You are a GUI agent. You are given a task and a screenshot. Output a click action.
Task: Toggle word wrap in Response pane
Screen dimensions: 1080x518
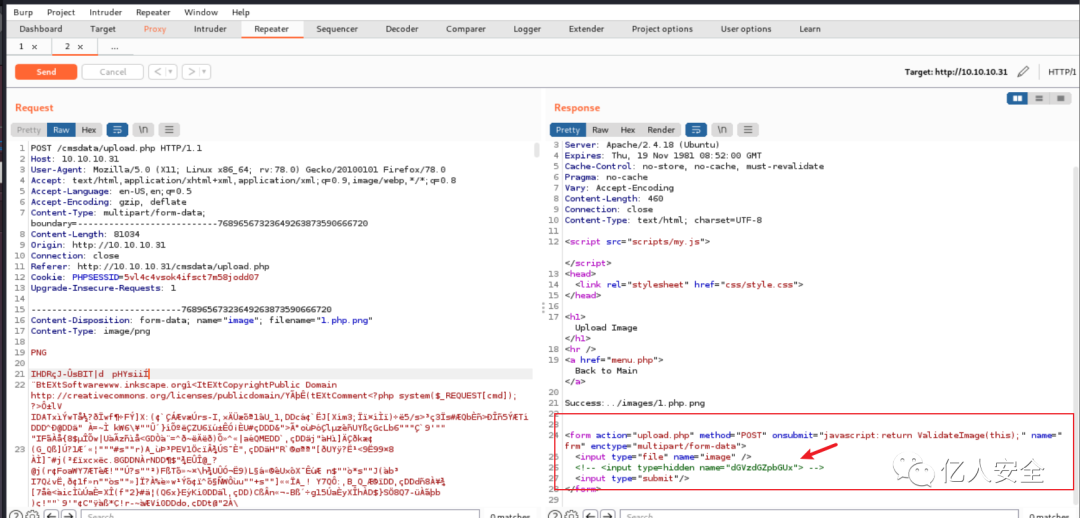click(697, 130)
